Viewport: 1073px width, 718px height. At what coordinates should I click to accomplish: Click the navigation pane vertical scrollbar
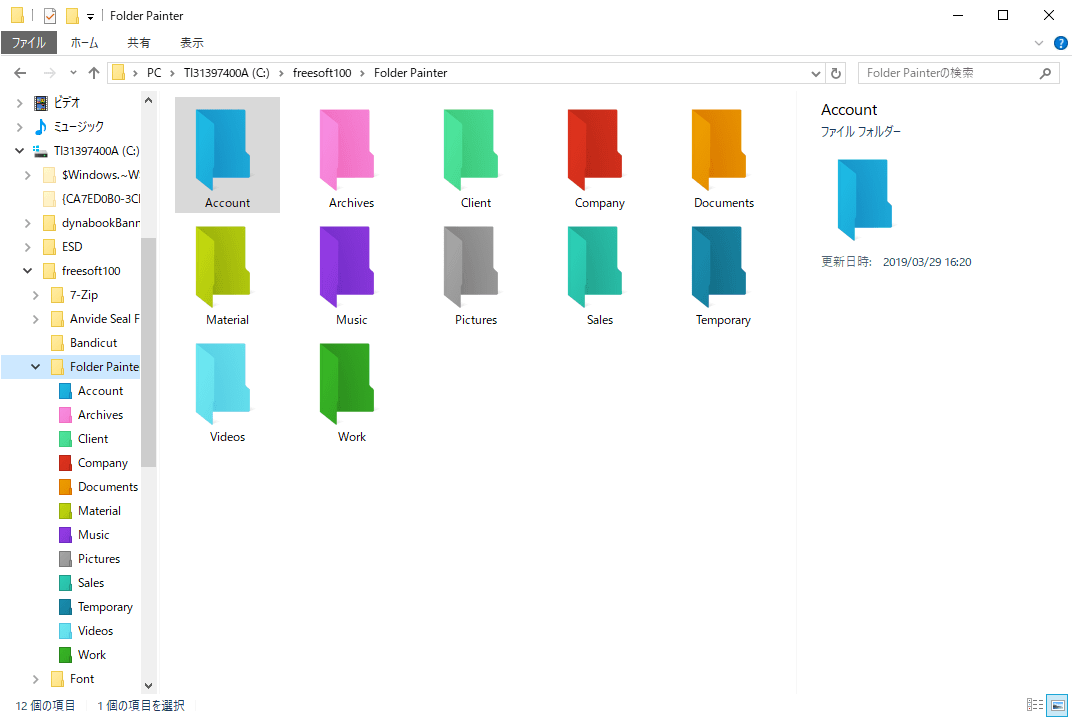click(149, 350)
